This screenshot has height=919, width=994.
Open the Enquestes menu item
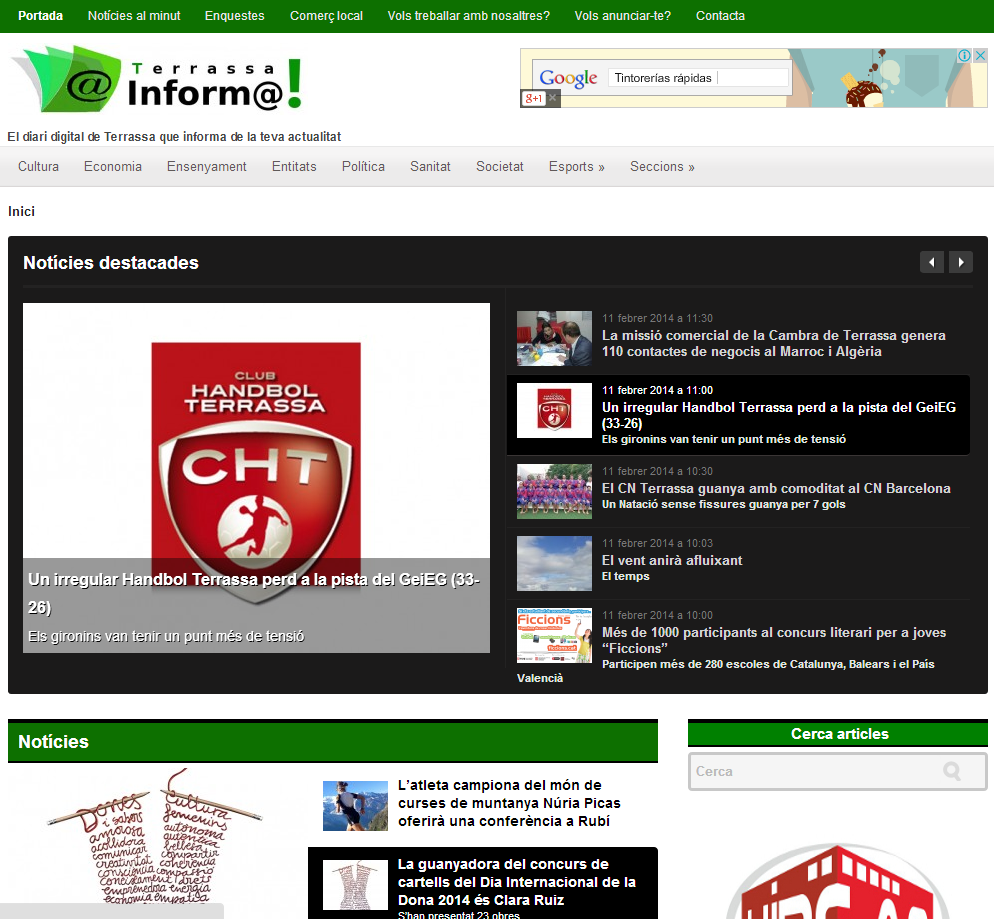click(235, 16)
